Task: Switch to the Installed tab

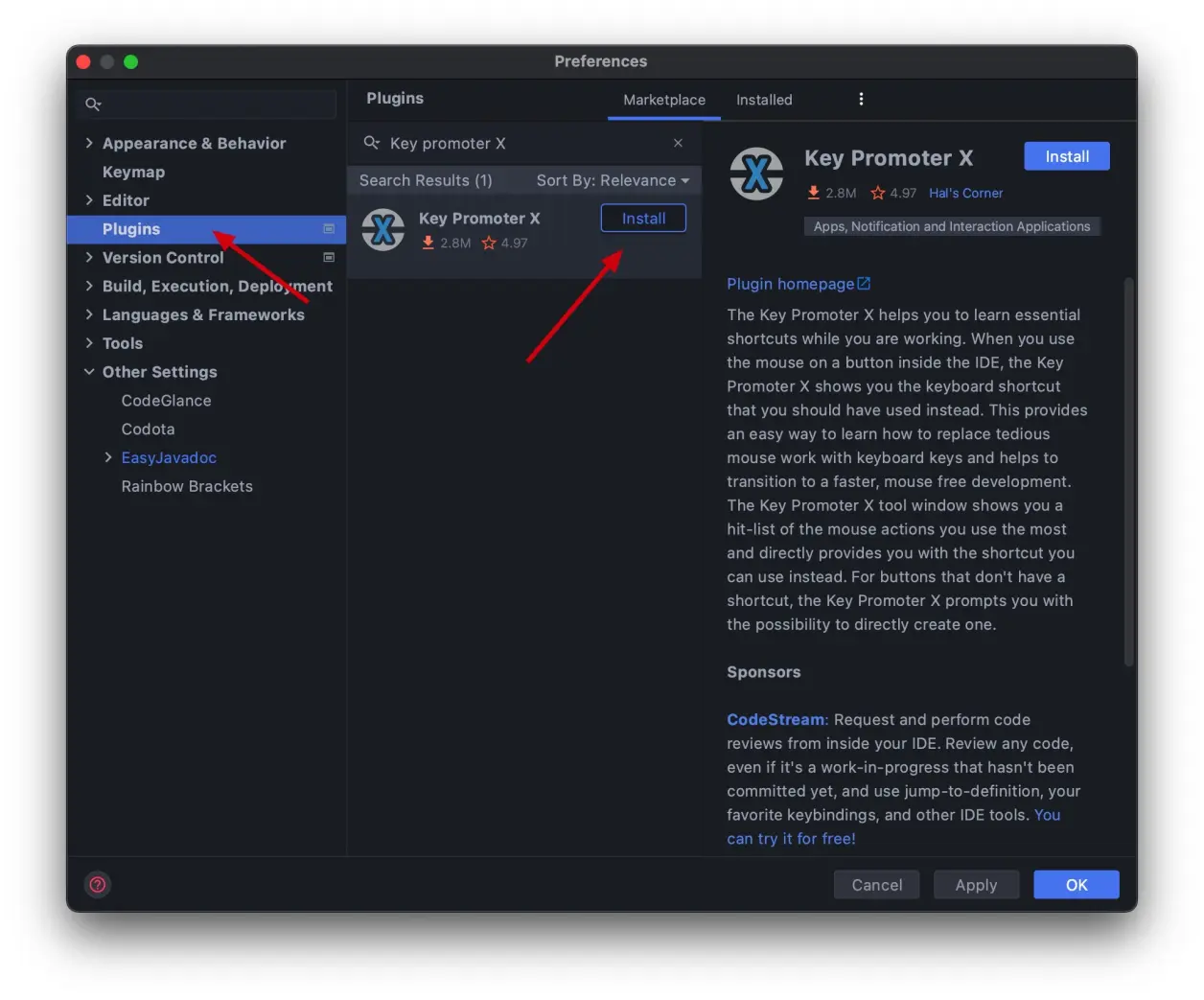Action: click(x=764, y=100)
